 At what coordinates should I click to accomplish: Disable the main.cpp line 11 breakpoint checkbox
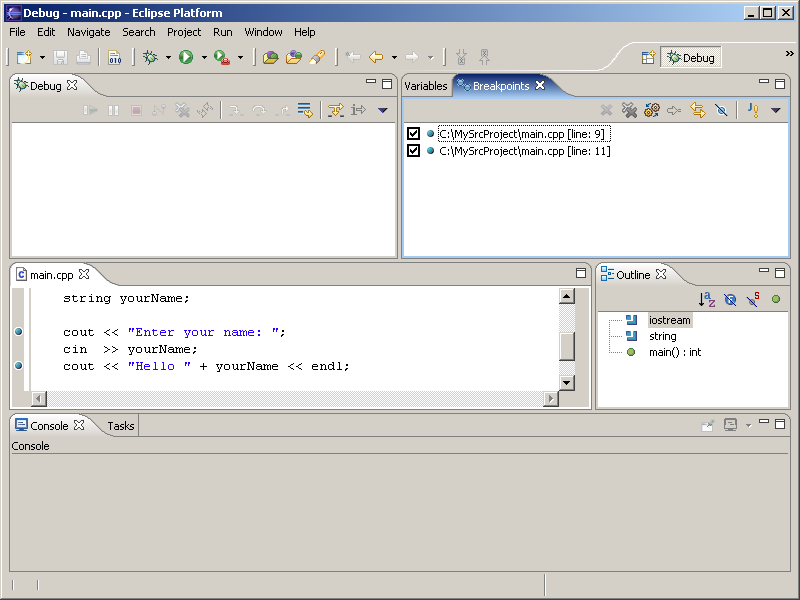(413, 151)
